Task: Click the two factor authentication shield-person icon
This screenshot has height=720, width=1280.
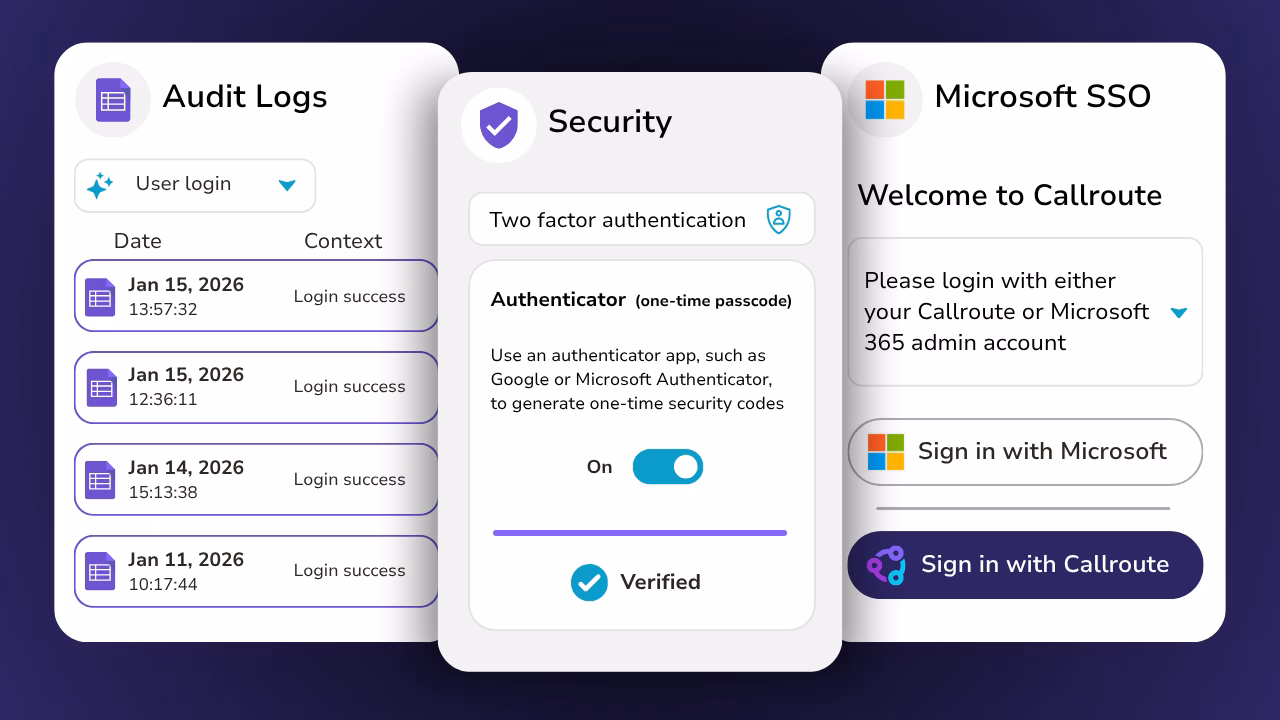Action: [778, 220]
